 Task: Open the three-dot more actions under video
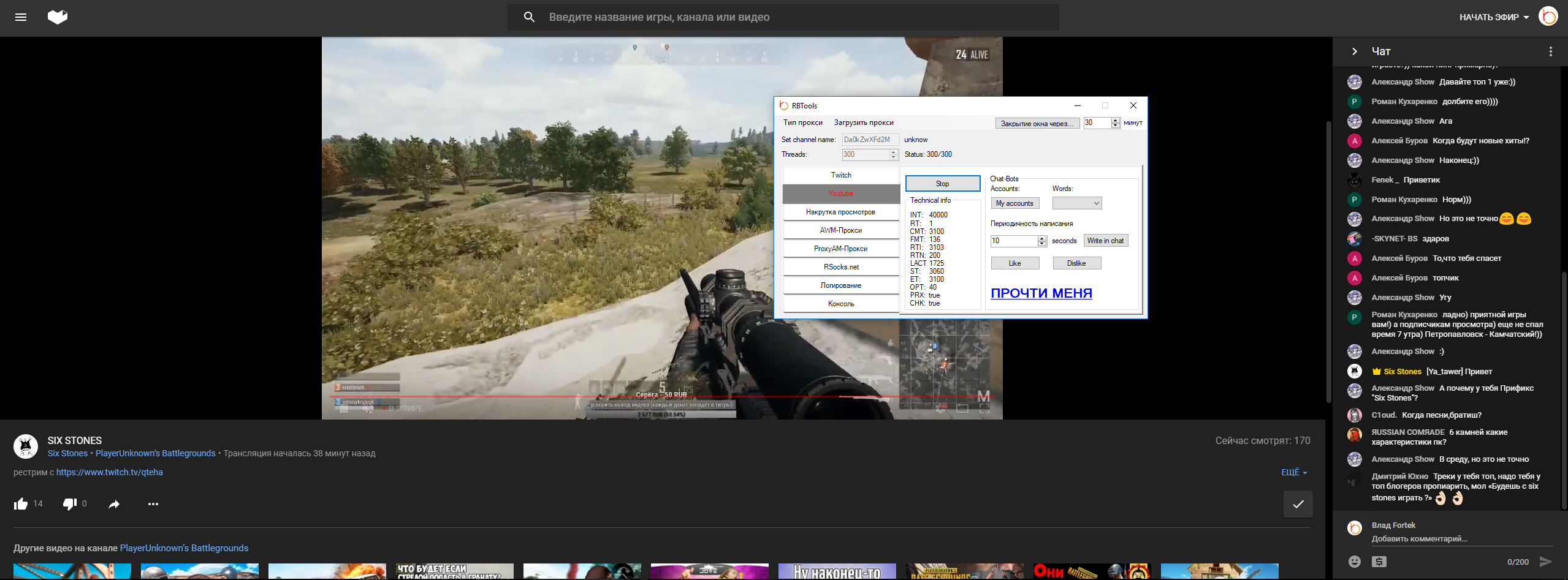point(153,504)
